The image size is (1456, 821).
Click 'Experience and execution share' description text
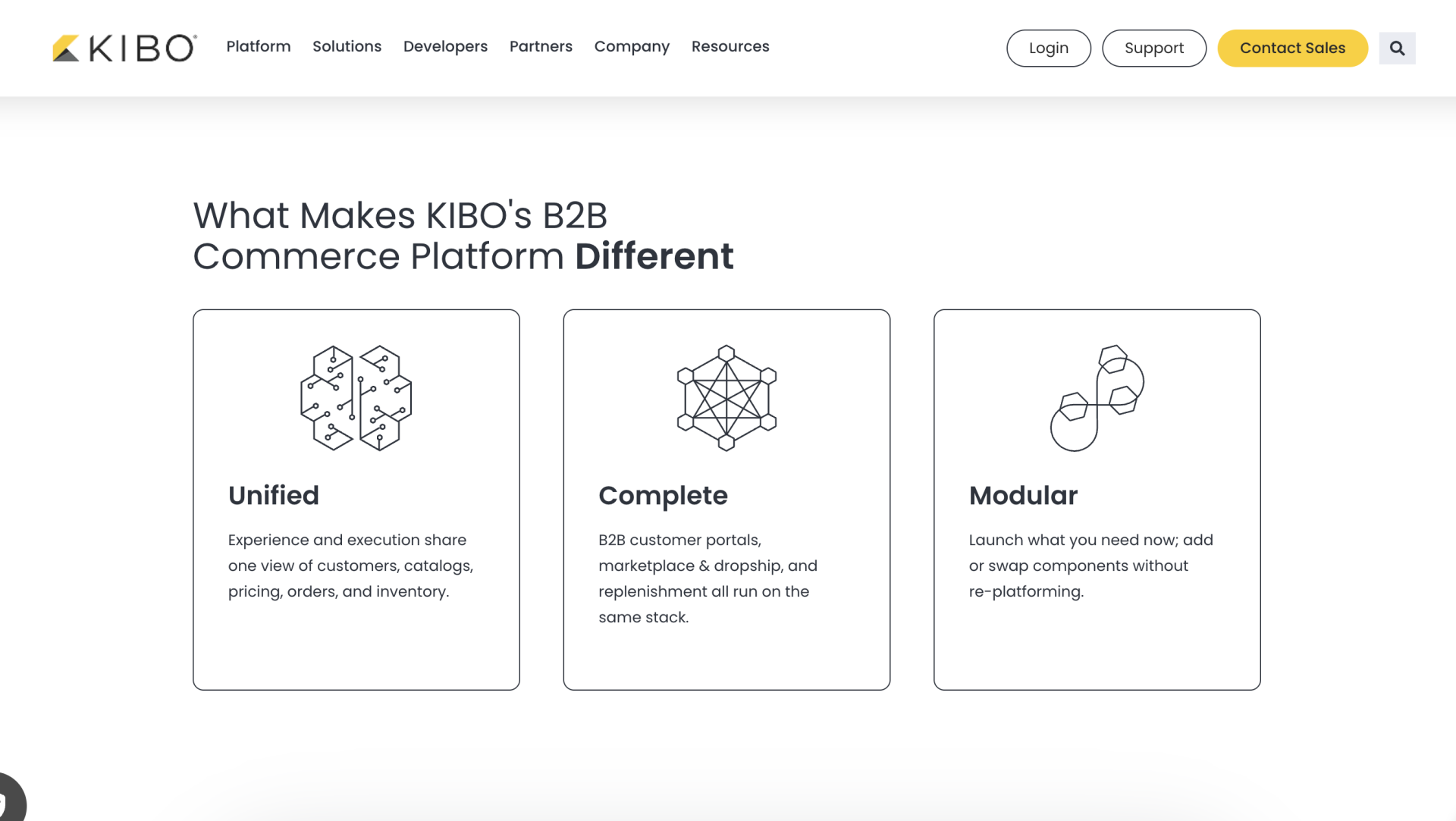tap(351, 566)
